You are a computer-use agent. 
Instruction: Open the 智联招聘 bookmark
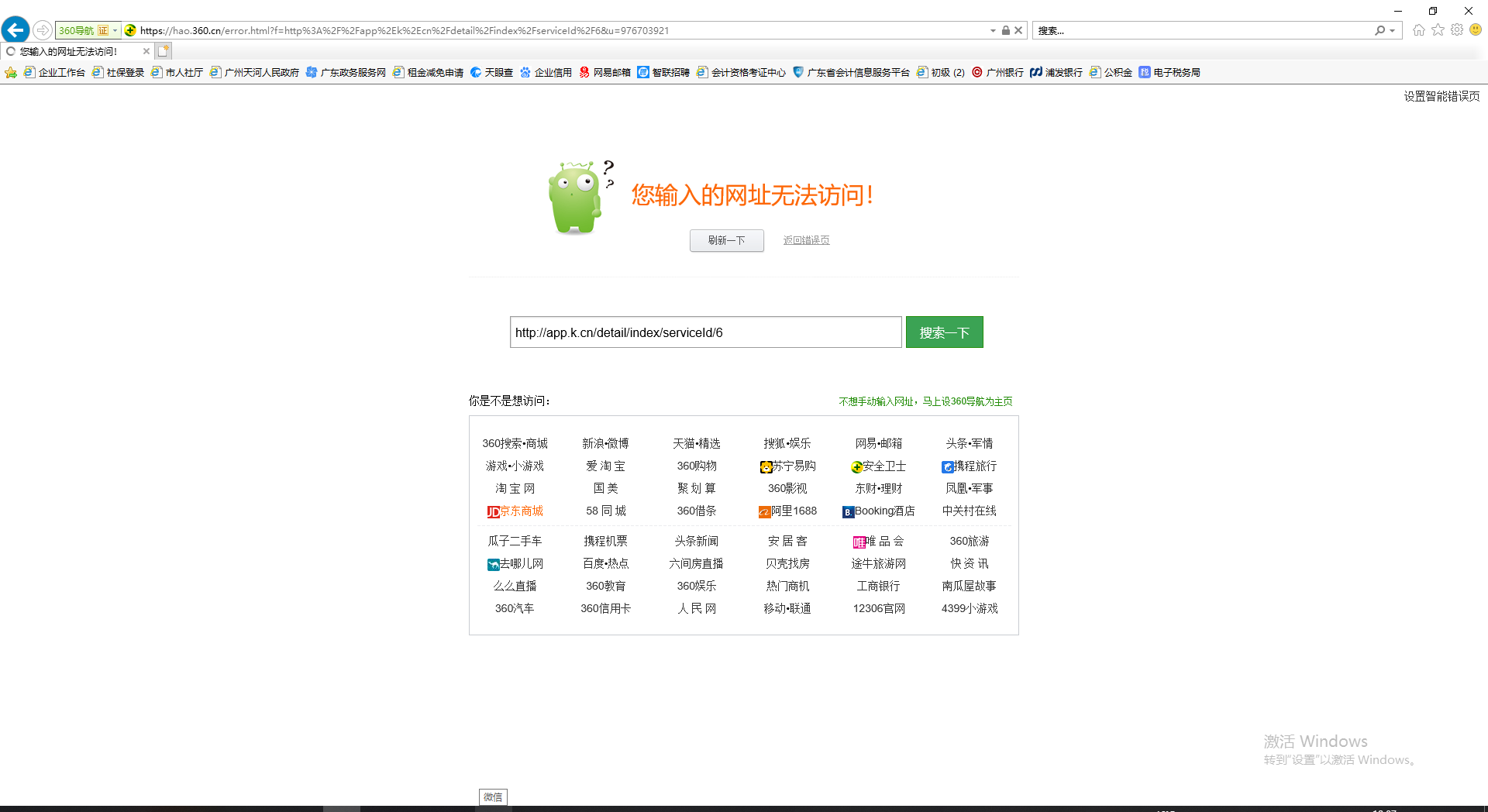[664, 72]
